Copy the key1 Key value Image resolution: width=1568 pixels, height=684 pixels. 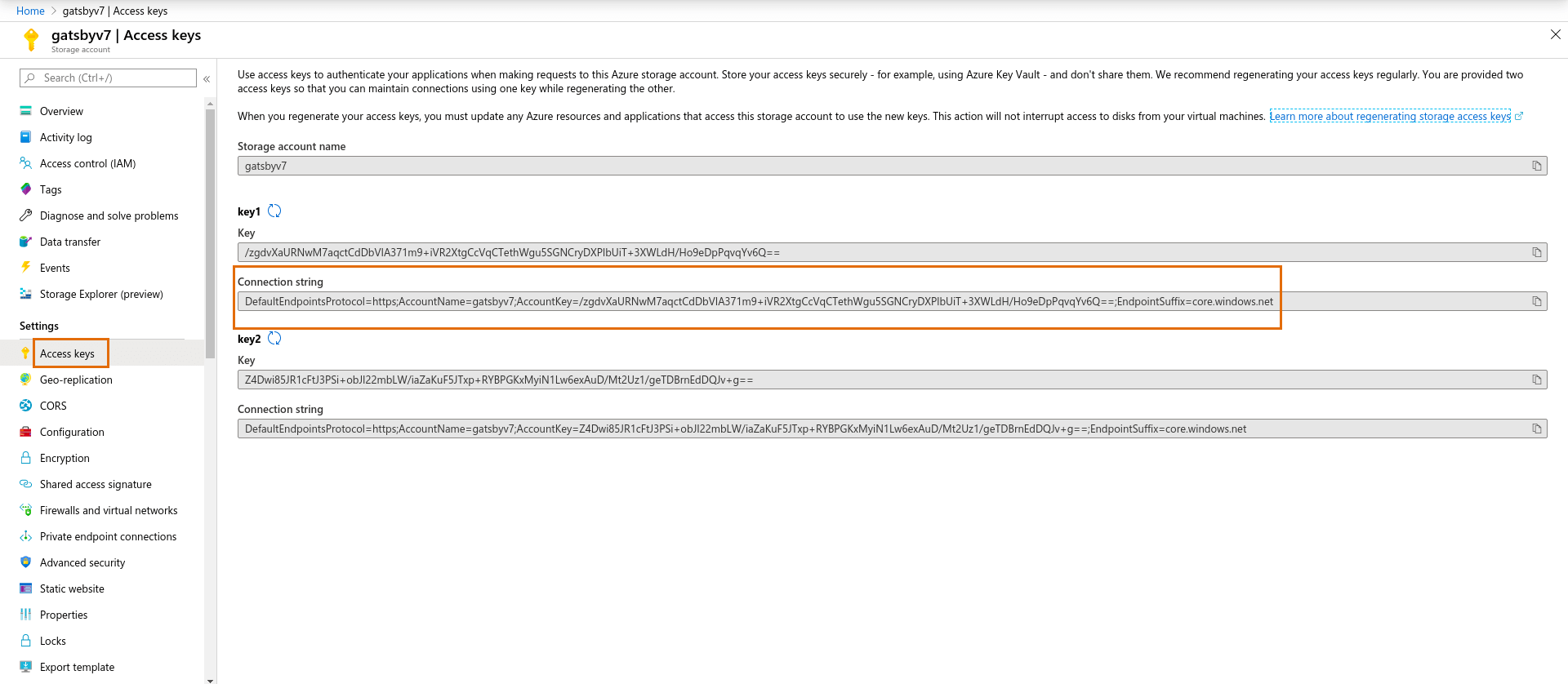coord(1537,252)
